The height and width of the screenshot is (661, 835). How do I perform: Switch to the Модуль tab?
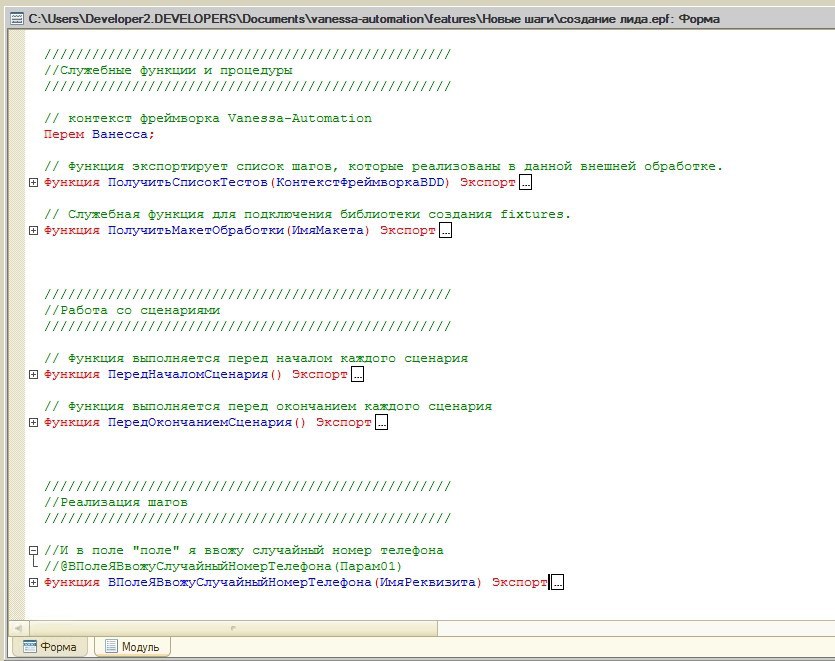[x=133, y=647]
